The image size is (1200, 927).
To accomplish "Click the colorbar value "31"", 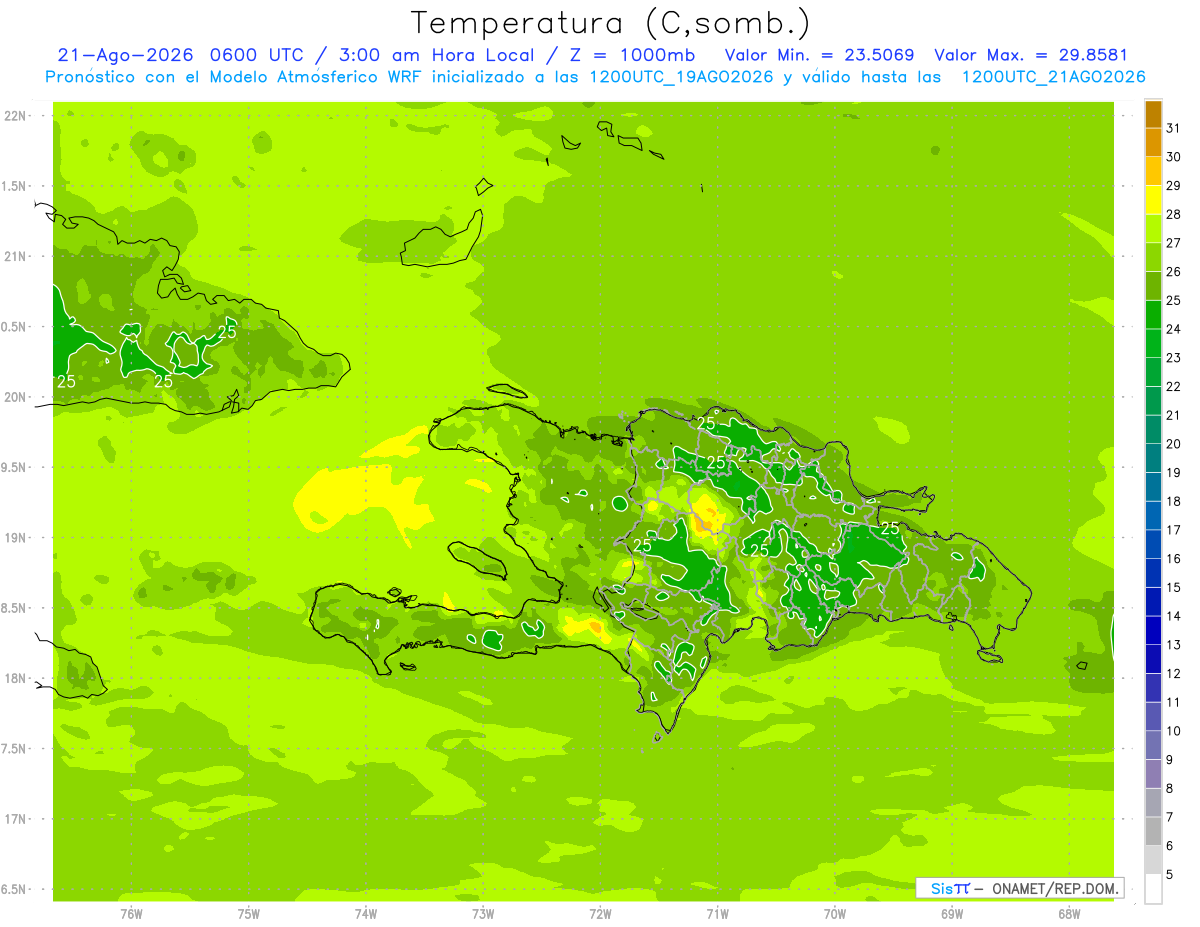I will pos(1173,128).
